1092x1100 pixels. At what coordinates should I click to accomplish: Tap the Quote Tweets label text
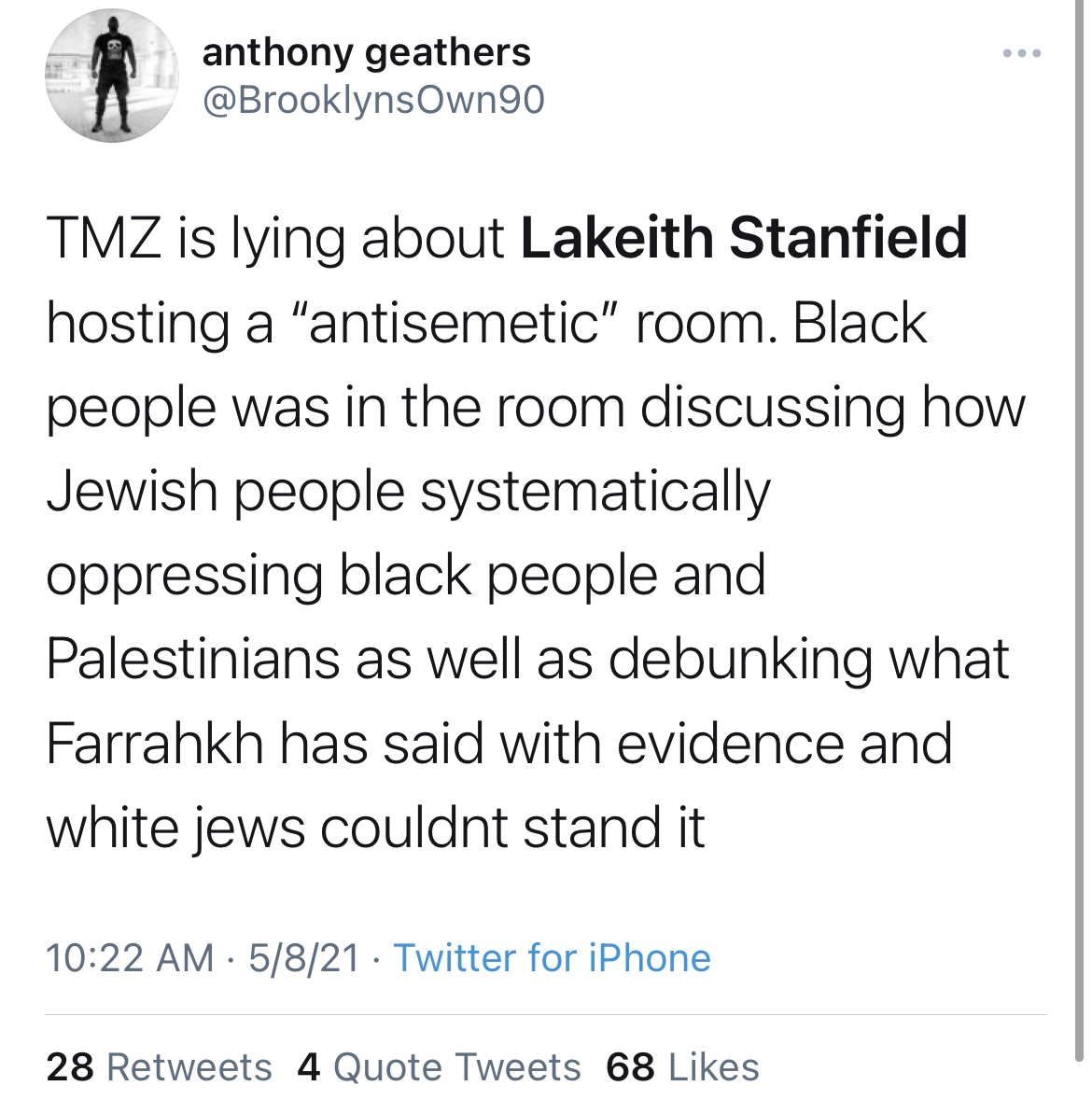[457, 1067]
